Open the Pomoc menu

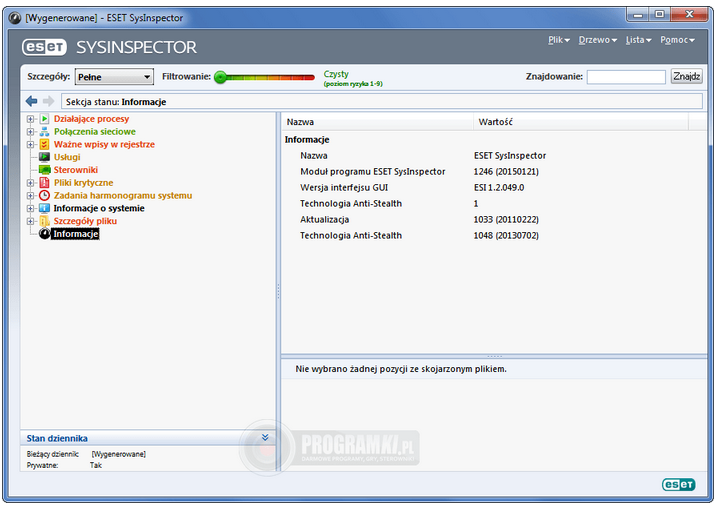click(677, 40)
